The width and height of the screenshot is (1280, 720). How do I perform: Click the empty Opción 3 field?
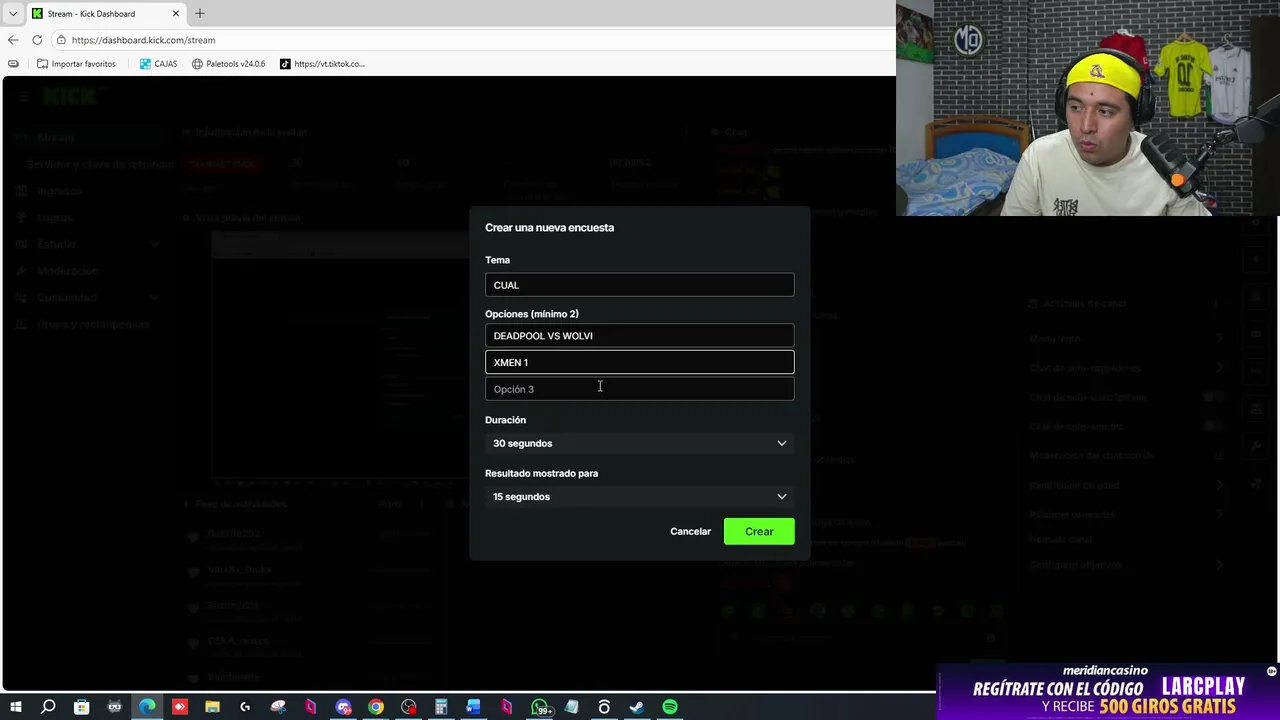(639, 389)
